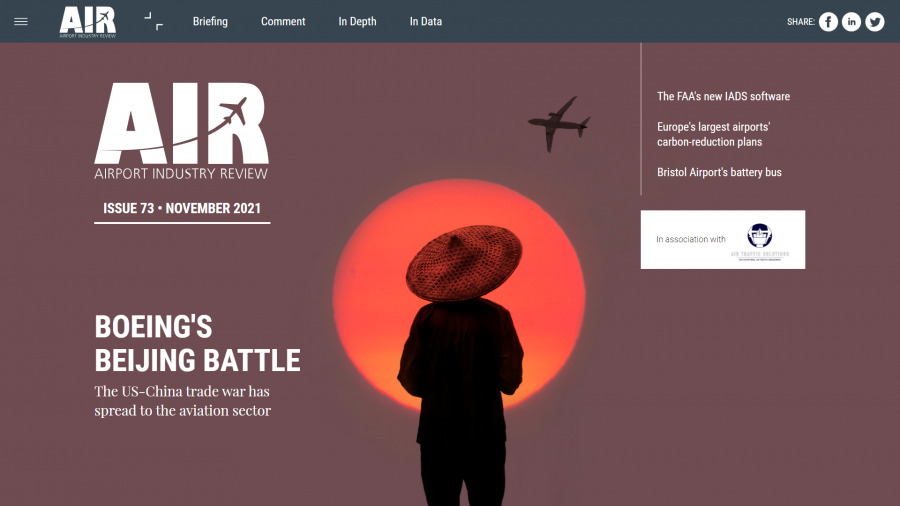The height and width of the screenshot is (506, 900).
Task: Click the large Airport Industry Review cover logo
Action: pos(182,131)
